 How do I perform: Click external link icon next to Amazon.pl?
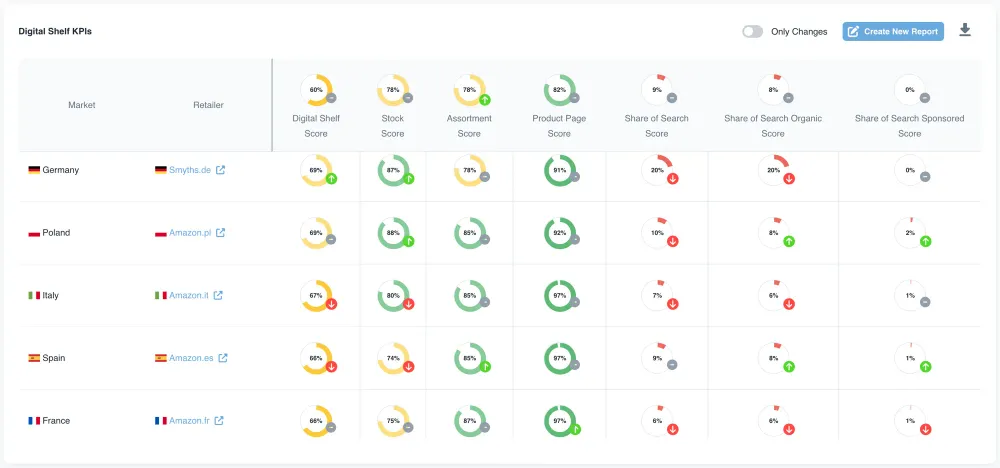click(x=220, y=233)
